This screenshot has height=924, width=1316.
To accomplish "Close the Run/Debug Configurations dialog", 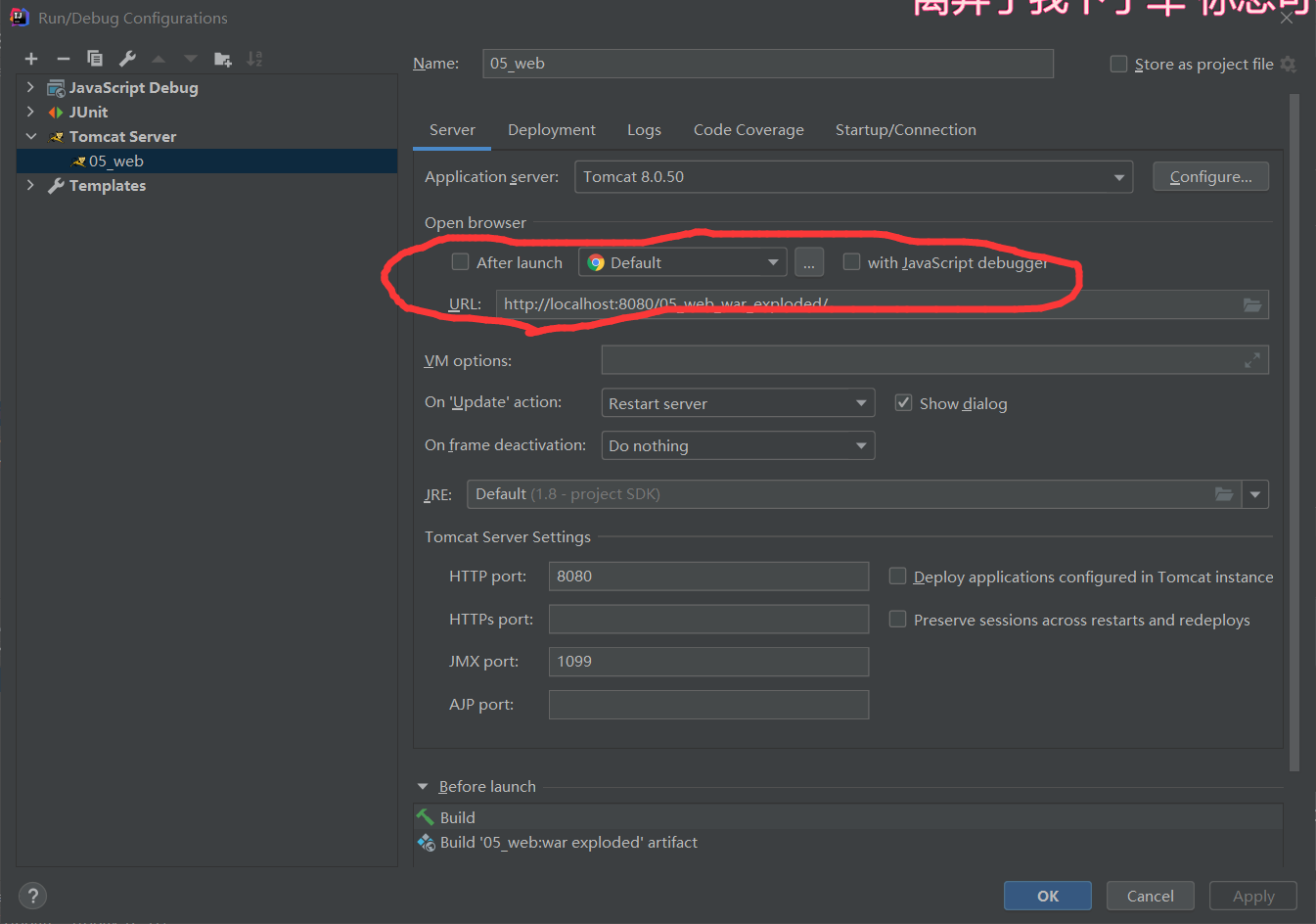I will pos(1287,17).
